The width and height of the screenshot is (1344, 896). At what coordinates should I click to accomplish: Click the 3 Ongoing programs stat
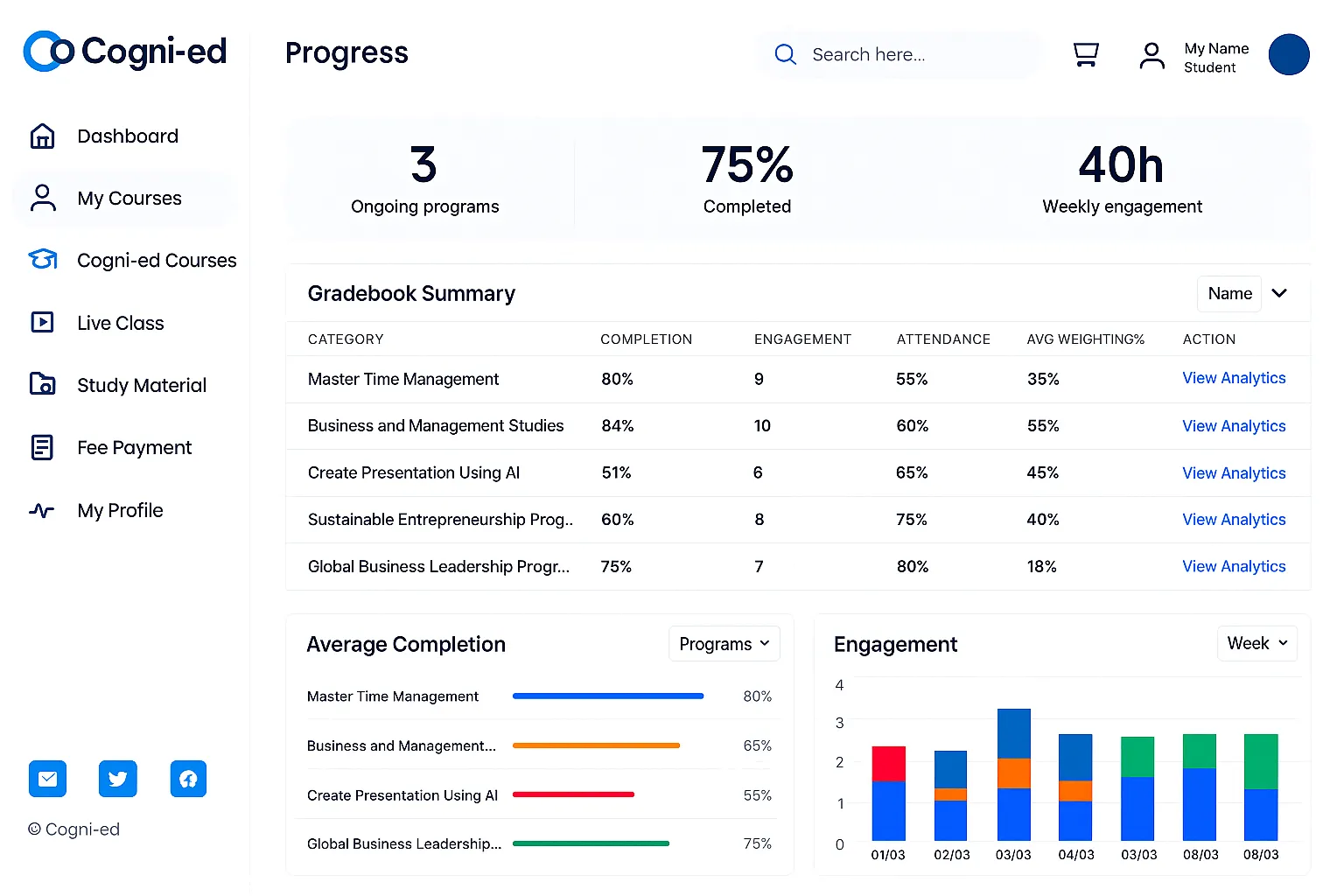[x=424, y=179]
